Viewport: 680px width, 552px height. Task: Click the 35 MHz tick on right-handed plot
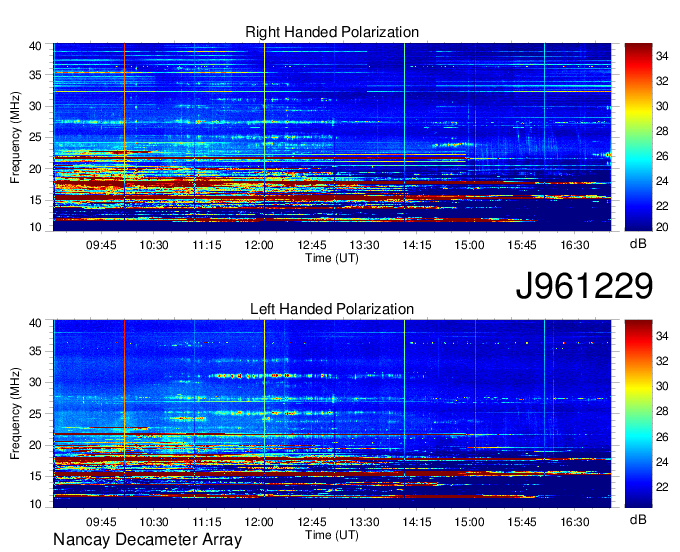click(35, 75)
